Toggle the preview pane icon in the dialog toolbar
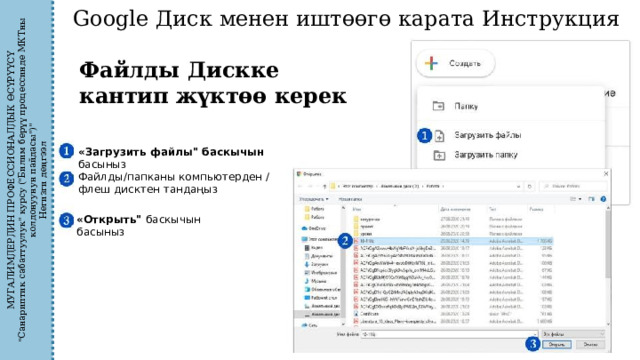The width and height of the screenshot is (640, 360). click(591, 199)
